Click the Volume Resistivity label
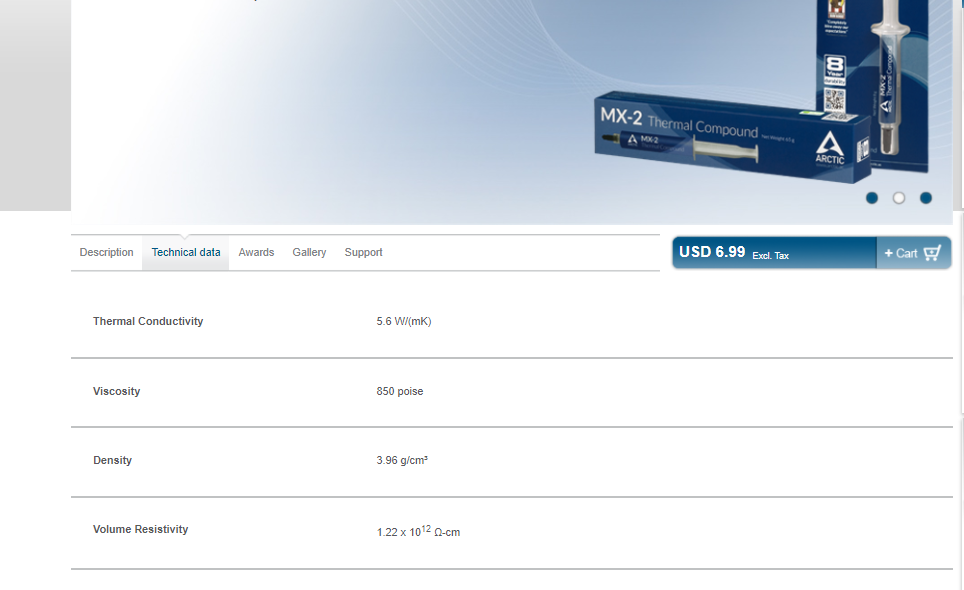The width and height of the screenshot is (964, 590). point(140,530)
